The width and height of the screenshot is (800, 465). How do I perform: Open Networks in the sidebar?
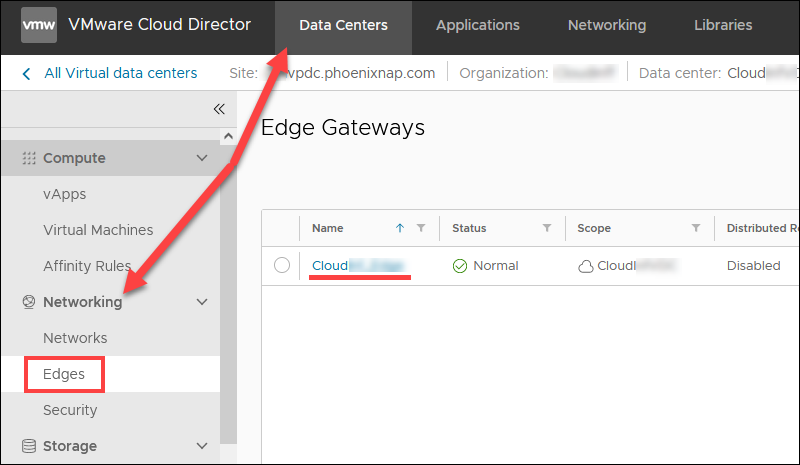[75, 338]
